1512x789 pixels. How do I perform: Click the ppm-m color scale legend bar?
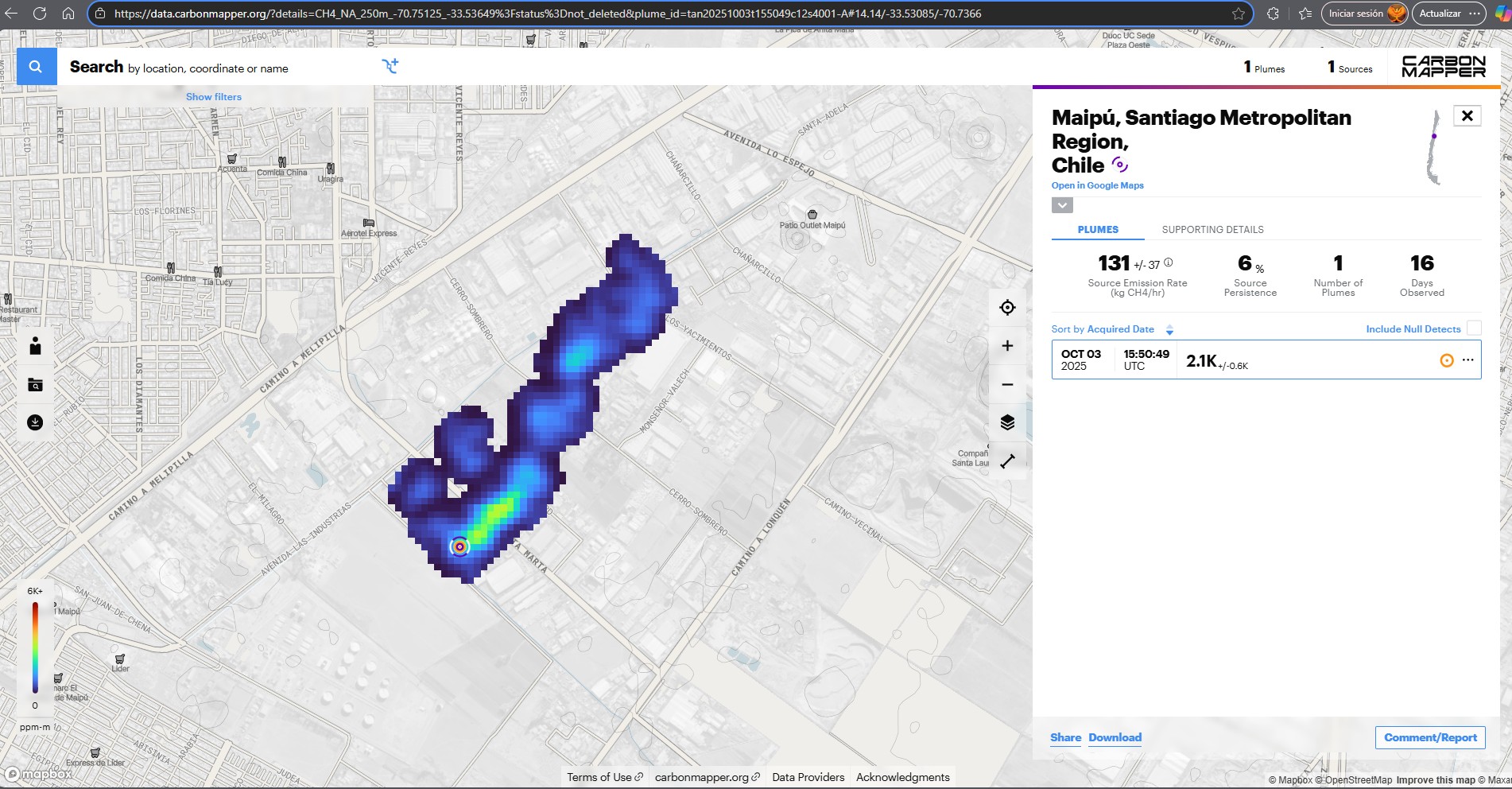click(35, 647)
